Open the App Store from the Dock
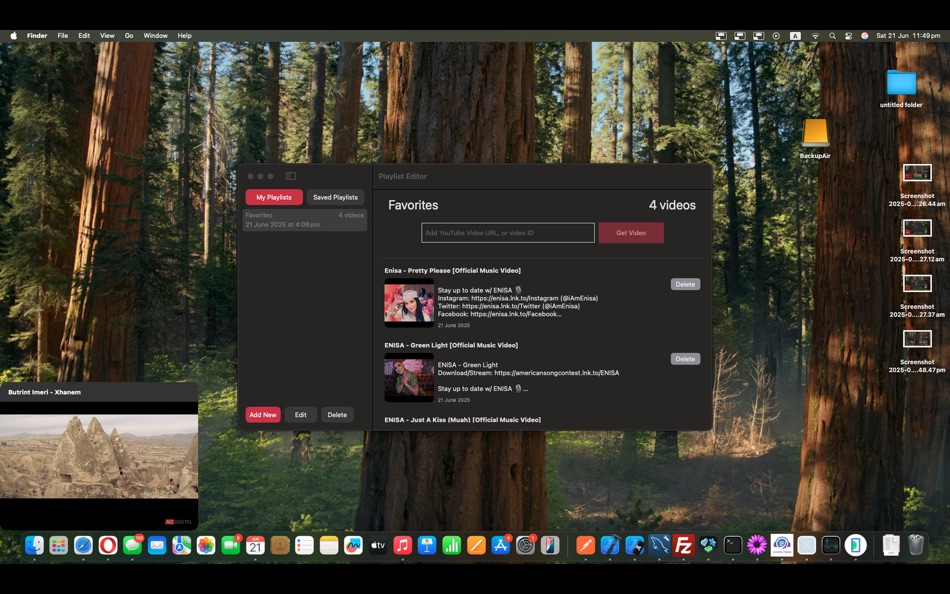 coord(499,545)
